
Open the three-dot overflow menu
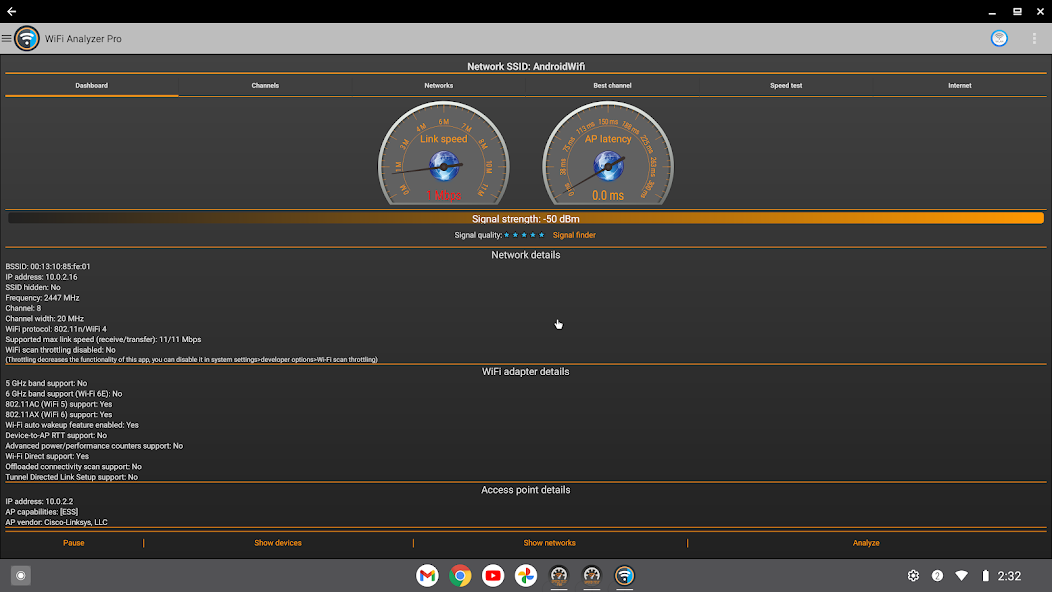[x=1034, y=39]
